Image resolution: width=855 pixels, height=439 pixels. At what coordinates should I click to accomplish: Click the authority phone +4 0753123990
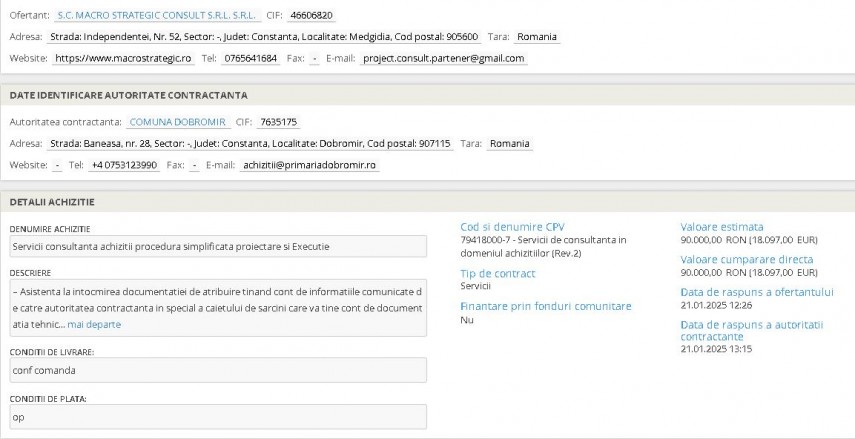(x=124, y=165)
